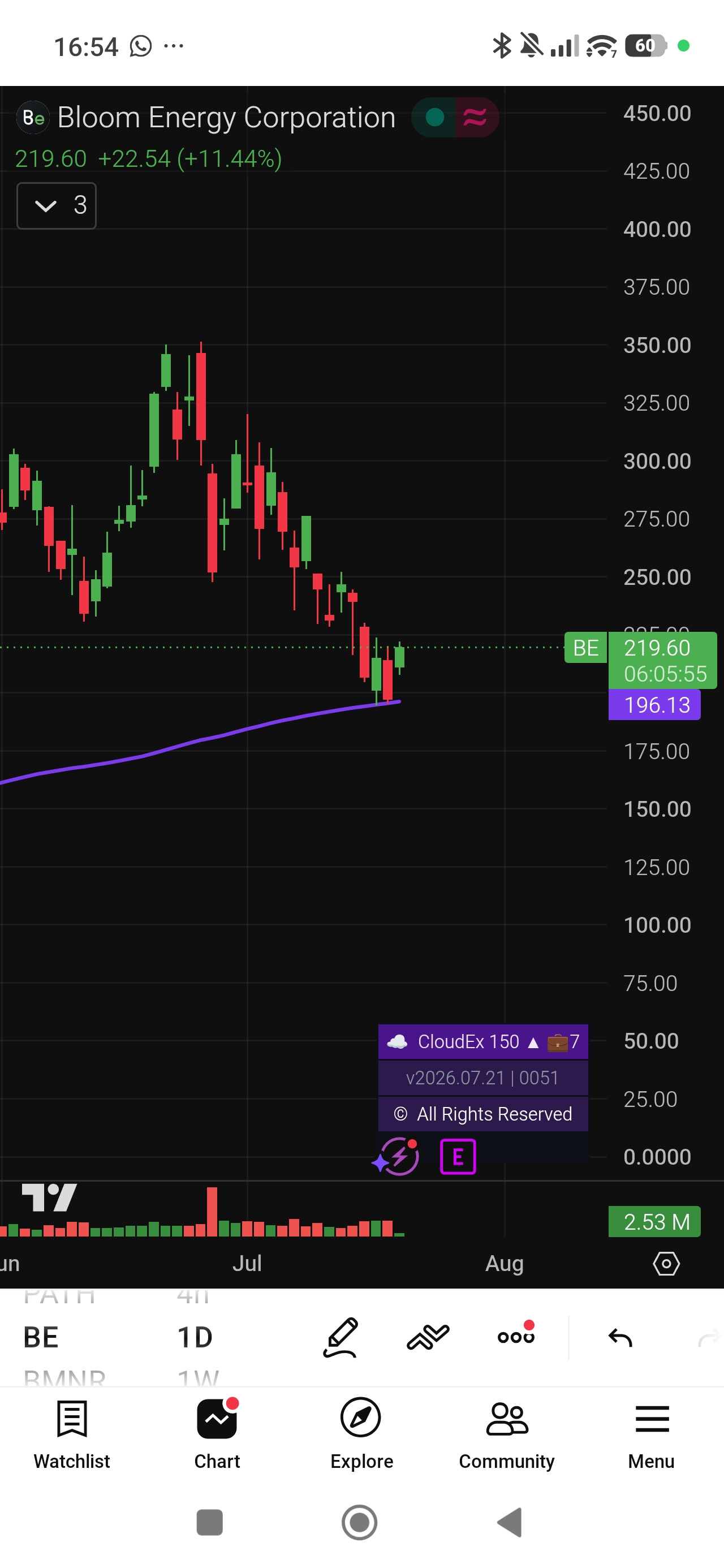
Task: Tap the Jul label on time axis
Action: tap(247, 1264)
